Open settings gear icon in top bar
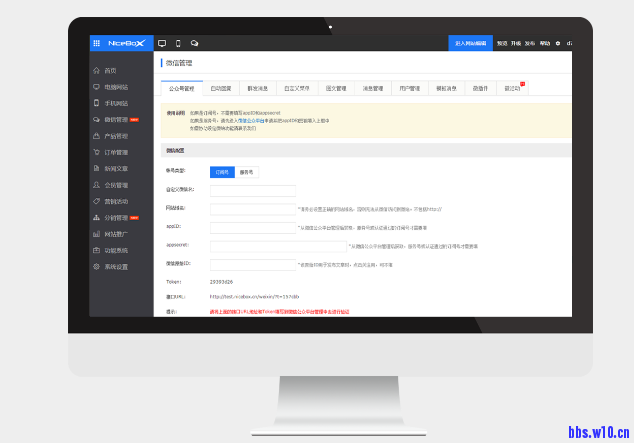The image size is (634, 443). [x=557, y=43]
